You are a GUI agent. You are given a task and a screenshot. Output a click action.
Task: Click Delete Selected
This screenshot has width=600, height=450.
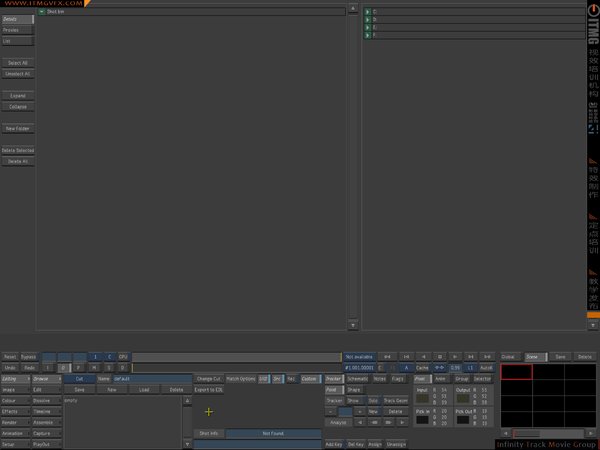pos(18,150)
